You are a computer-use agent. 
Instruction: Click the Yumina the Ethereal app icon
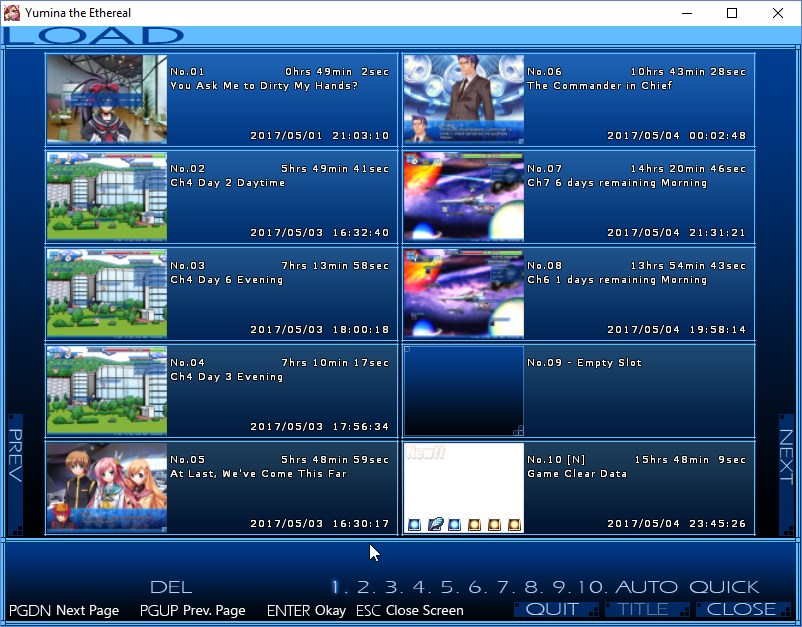(11, 13)
